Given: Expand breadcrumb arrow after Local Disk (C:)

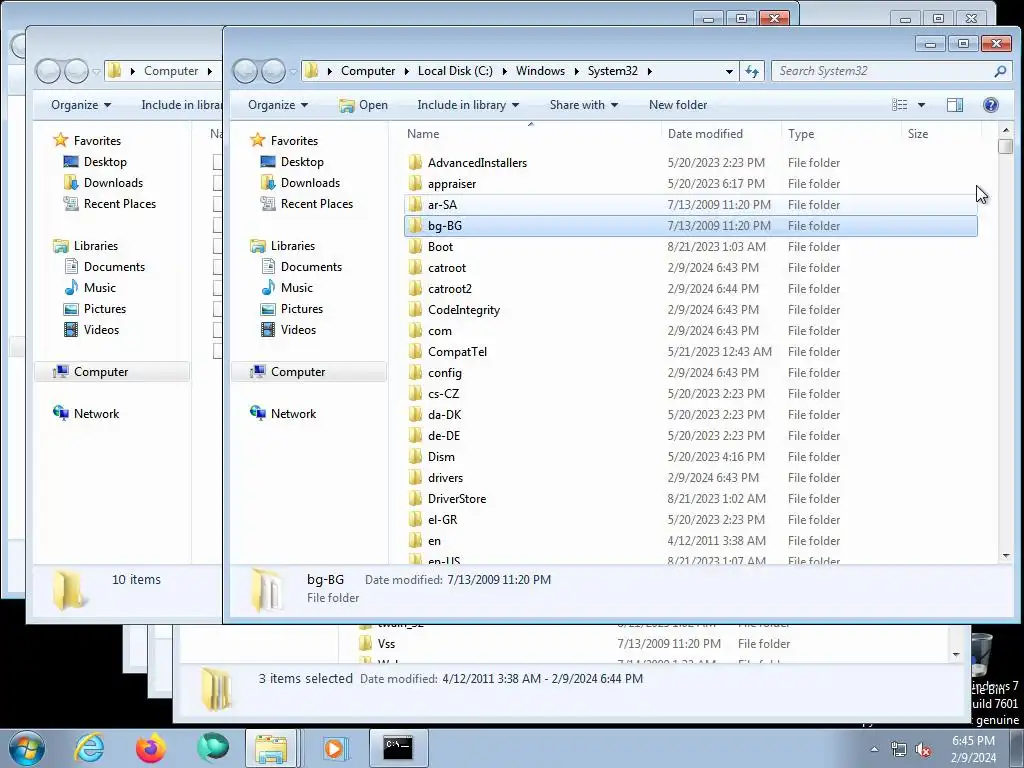Looking at the screenshot, I should [x=504, y=71].
